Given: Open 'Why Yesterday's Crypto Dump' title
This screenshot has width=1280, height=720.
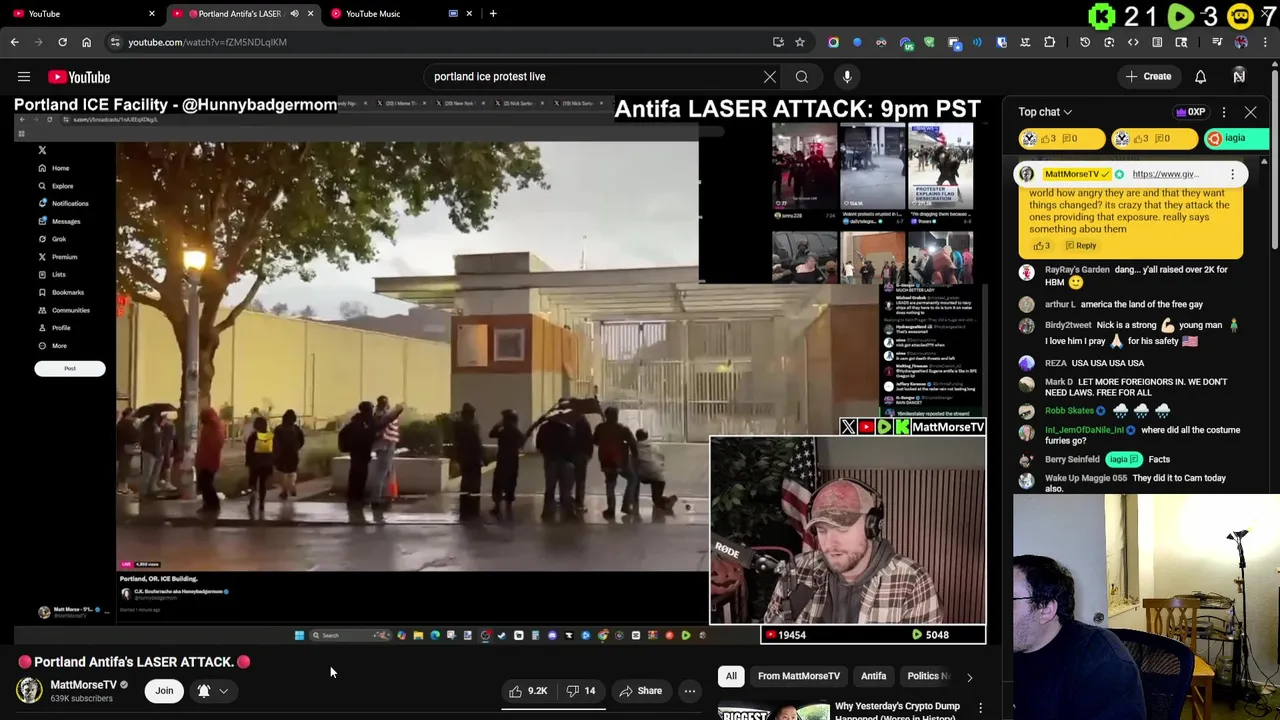Looking at the screenshot, I should pyautogui.click(x=897, y=710).
